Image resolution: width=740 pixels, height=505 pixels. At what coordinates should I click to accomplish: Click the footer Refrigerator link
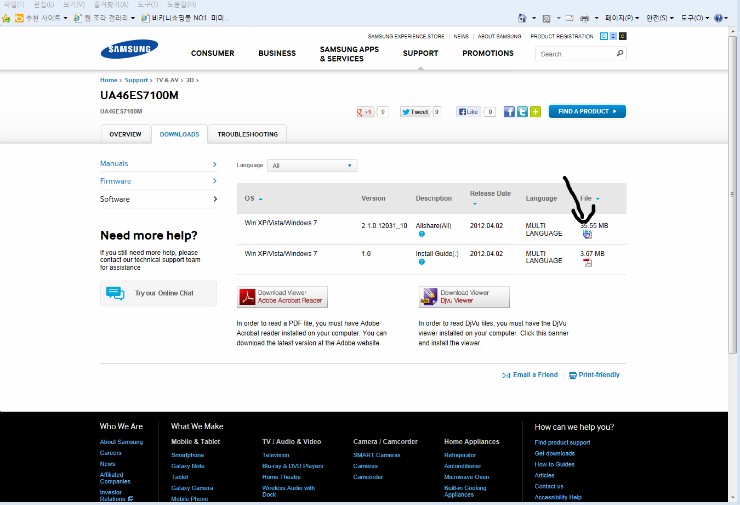[460, 455]
